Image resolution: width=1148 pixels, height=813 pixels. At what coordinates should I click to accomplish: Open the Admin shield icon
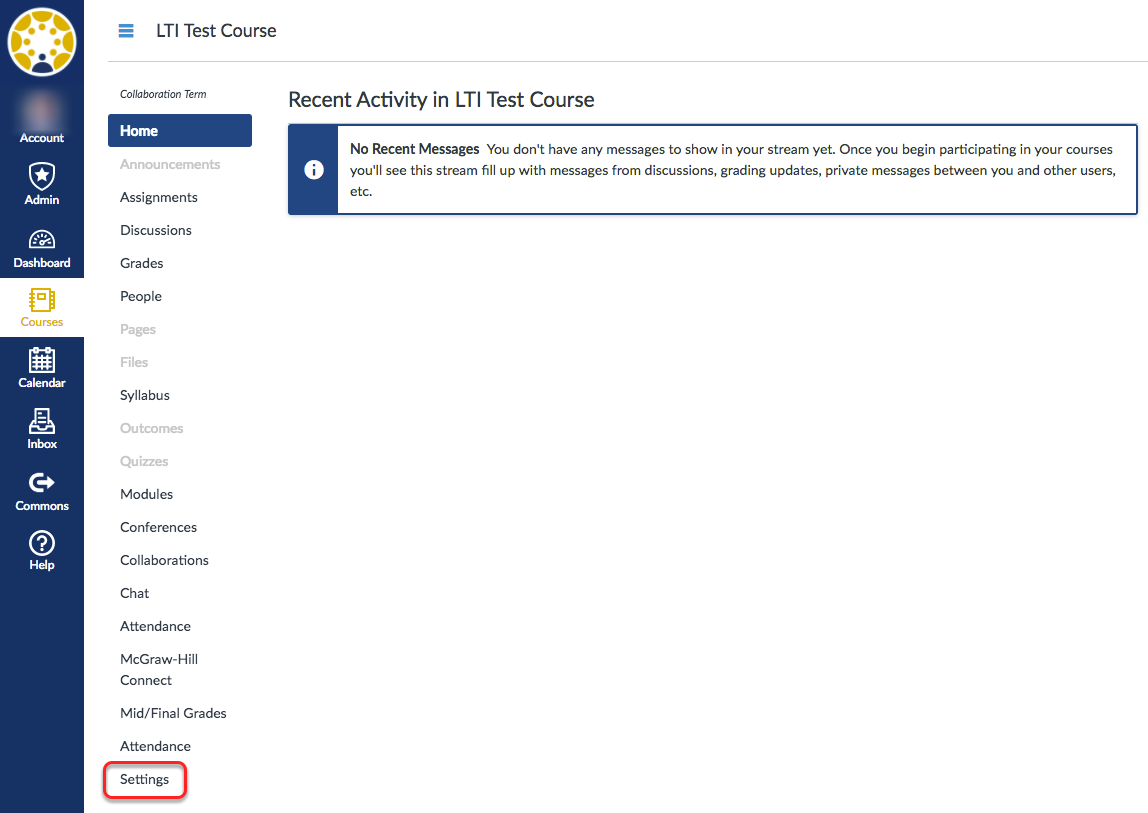click(42, 177)
